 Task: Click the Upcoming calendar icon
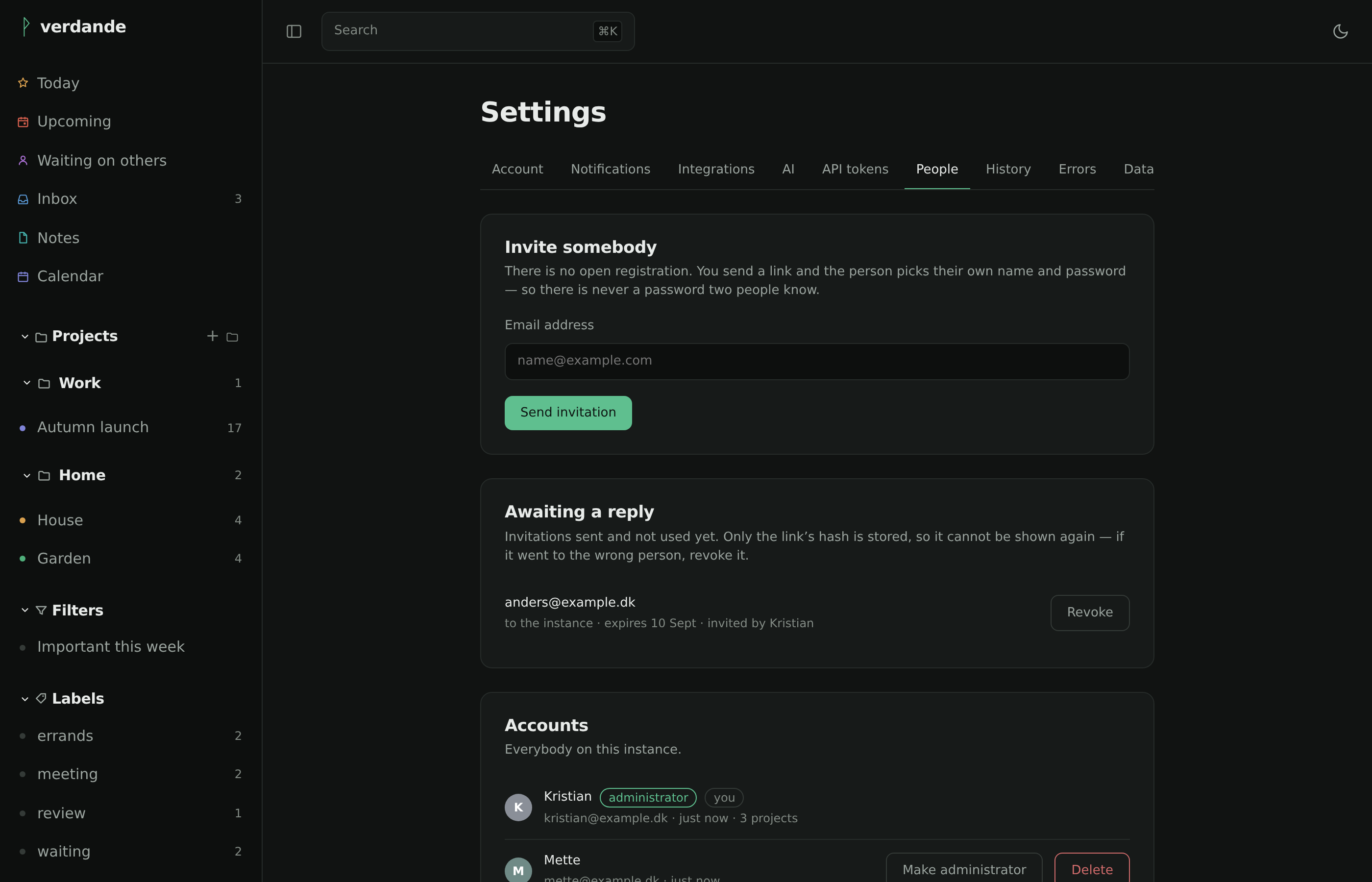[23, 122]
